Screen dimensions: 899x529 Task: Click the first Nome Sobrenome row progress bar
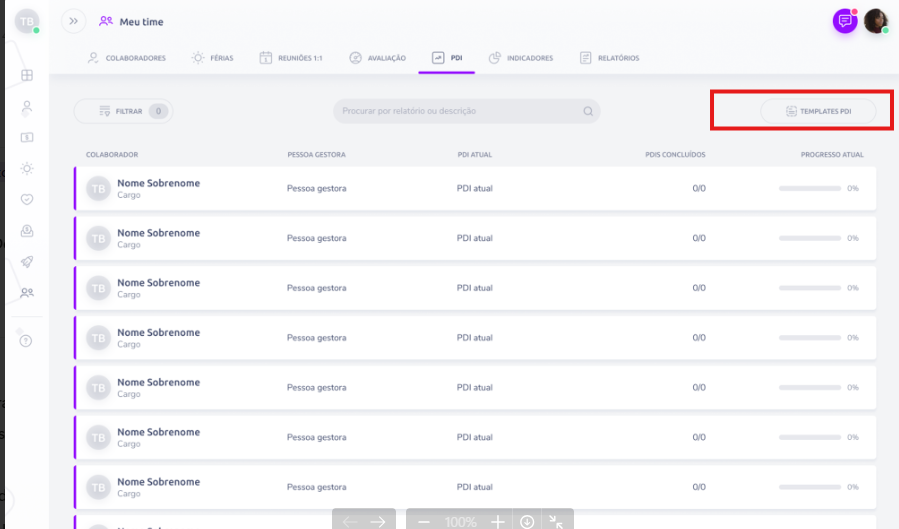coord(809,188)
